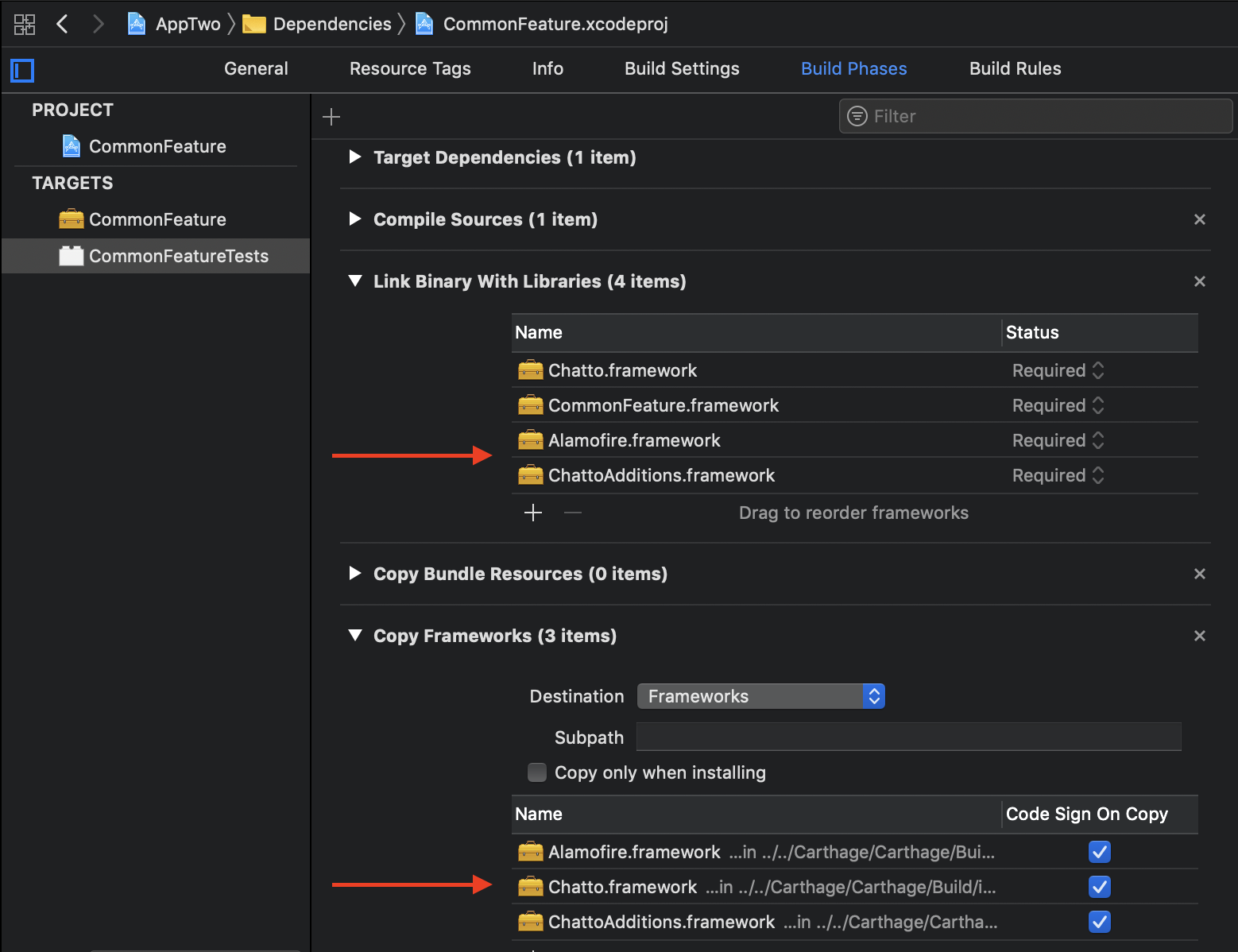The image size is (1238, 952).
Task: Expand the Target Dependencies section
Action: pyautogui.click(x=355, y=157)
